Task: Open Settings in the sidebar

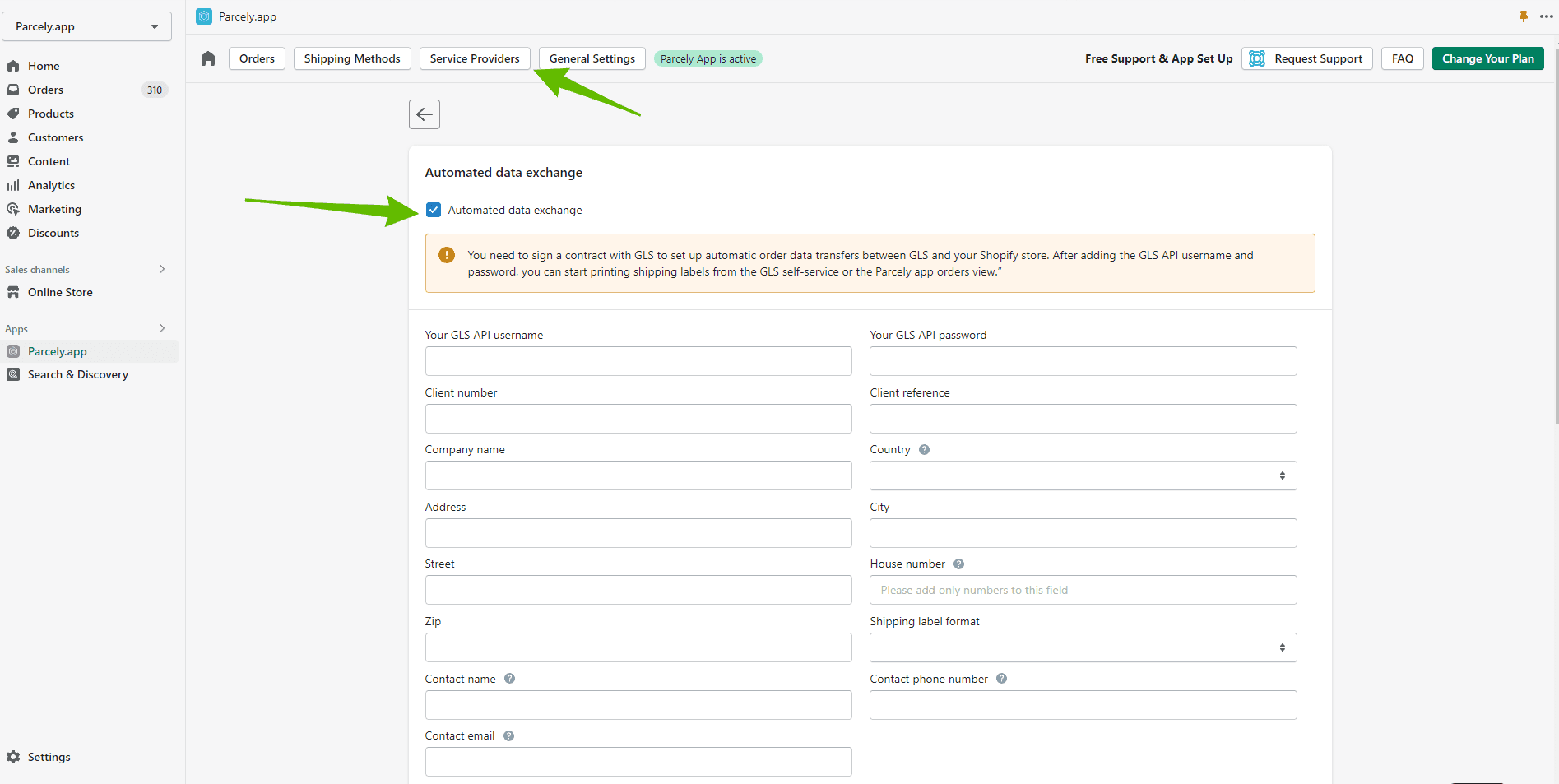Action: 49,757
